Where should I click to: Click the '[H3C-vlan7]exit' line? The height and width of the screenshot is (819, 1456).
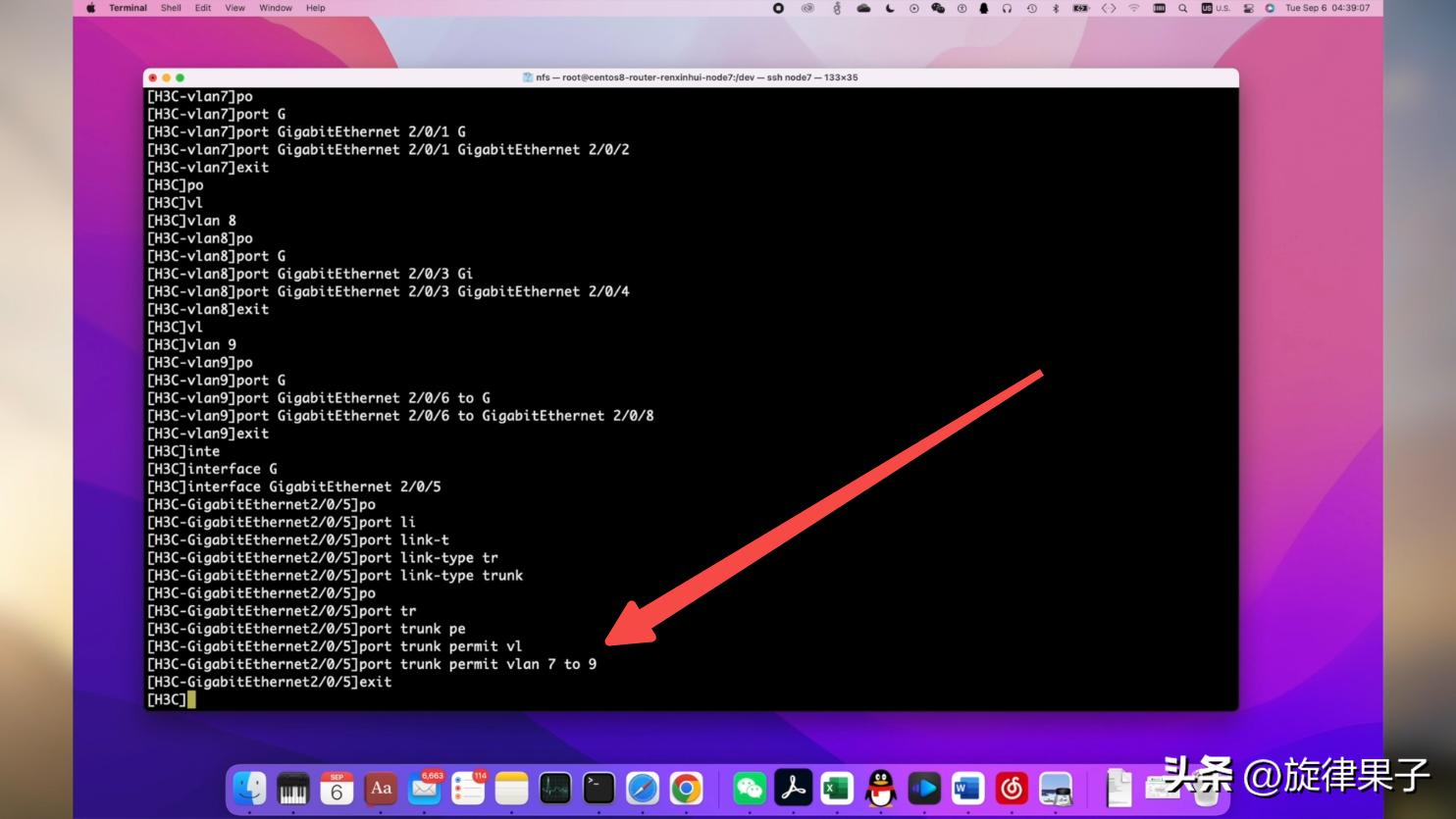tap(208, 168)
